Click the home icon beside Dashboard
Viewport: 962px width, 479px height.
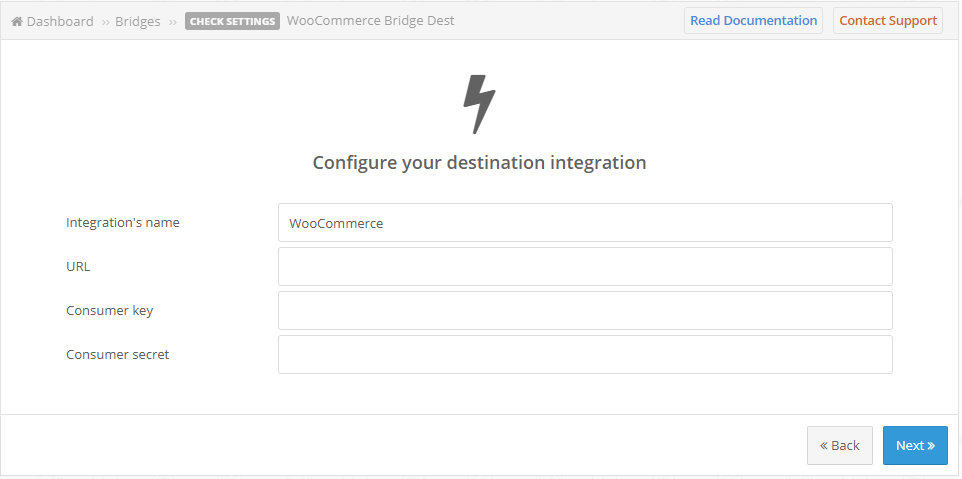point(17,21)
